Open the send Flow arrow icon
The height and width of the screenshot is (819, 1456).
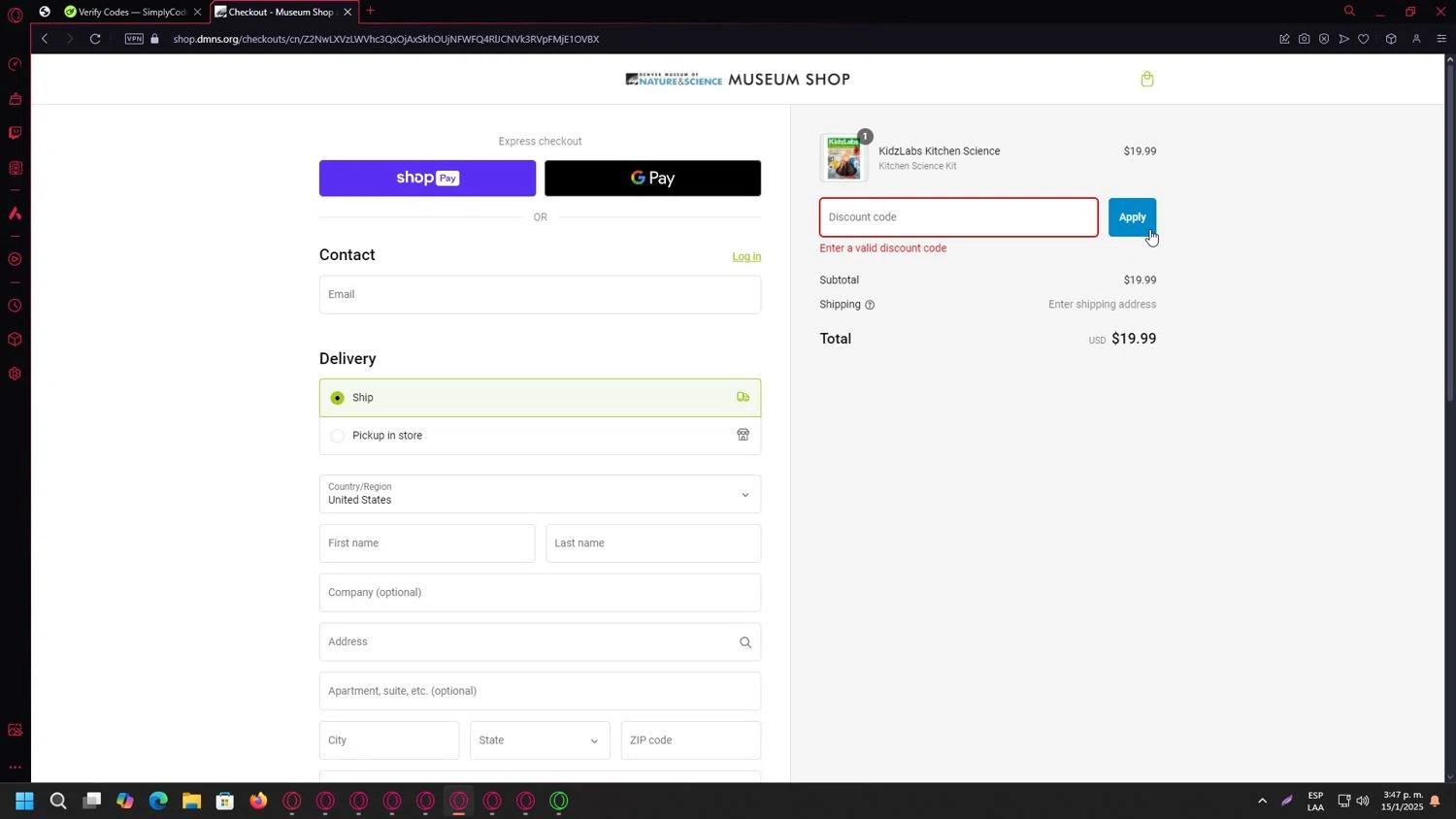(x=1343, y=39)
